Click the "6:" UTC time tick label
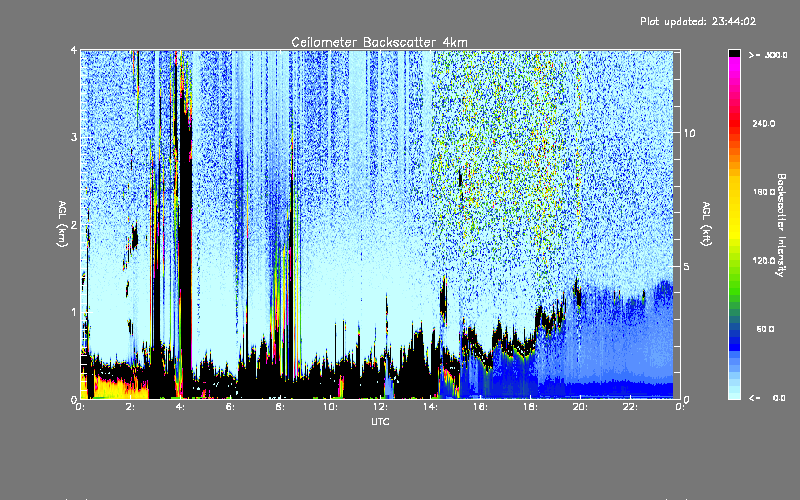 pos(230,407)
